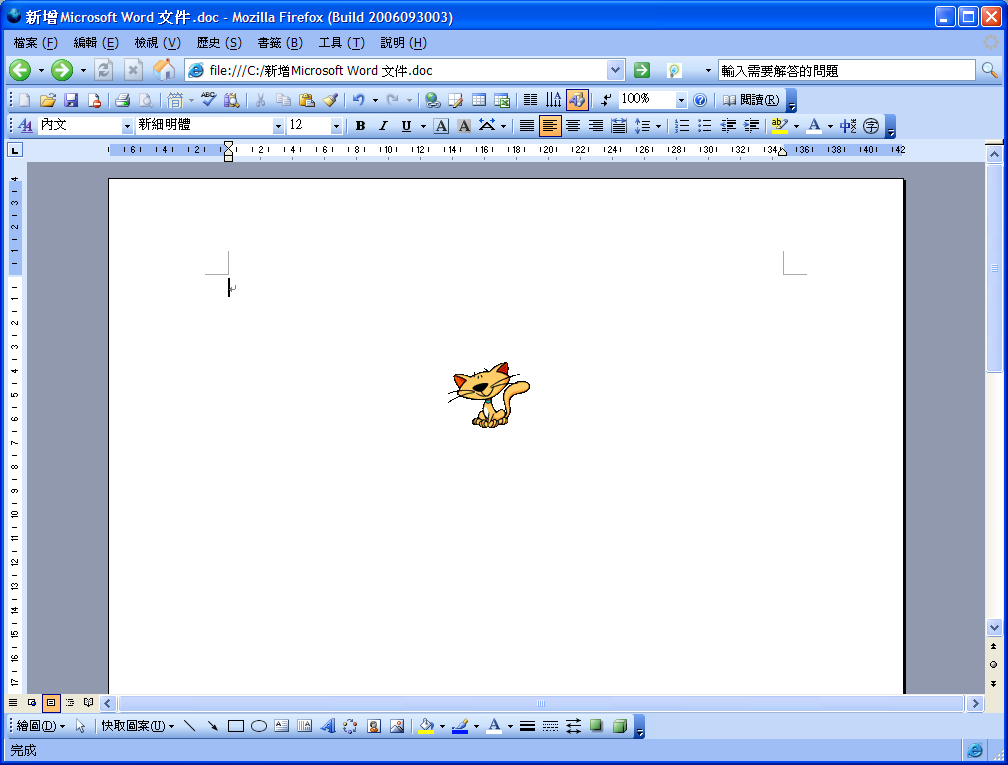The width and height of the screenshot is (1008, 765).
Task: Expand the zoom 100% dropdown
Action: (x=681, y=100)
